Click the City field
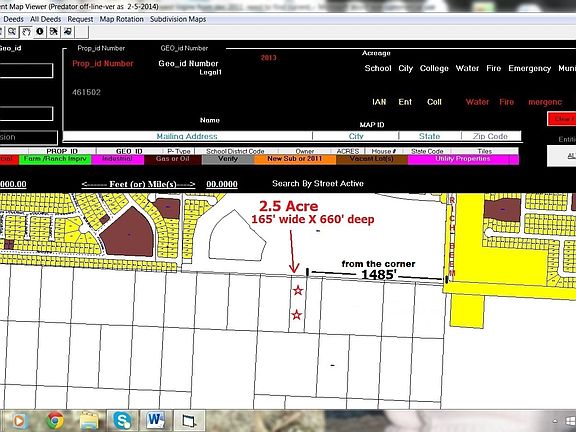The height and width of the screenshot is (432, 576). pos(356,136)
